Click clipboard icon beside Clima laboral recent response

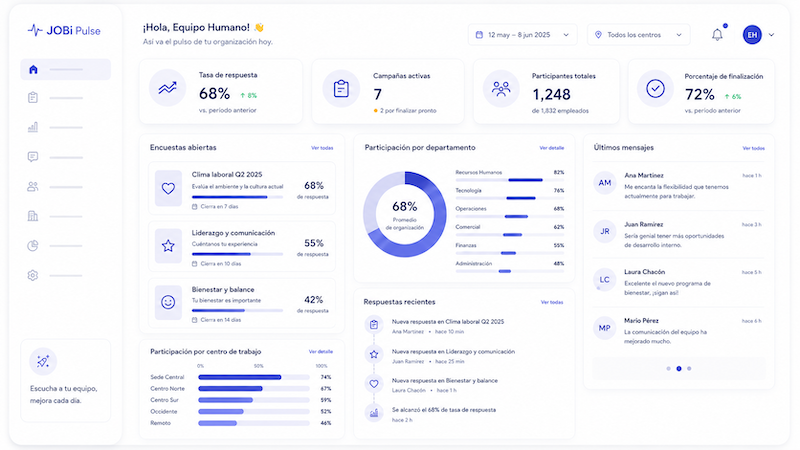374,325
